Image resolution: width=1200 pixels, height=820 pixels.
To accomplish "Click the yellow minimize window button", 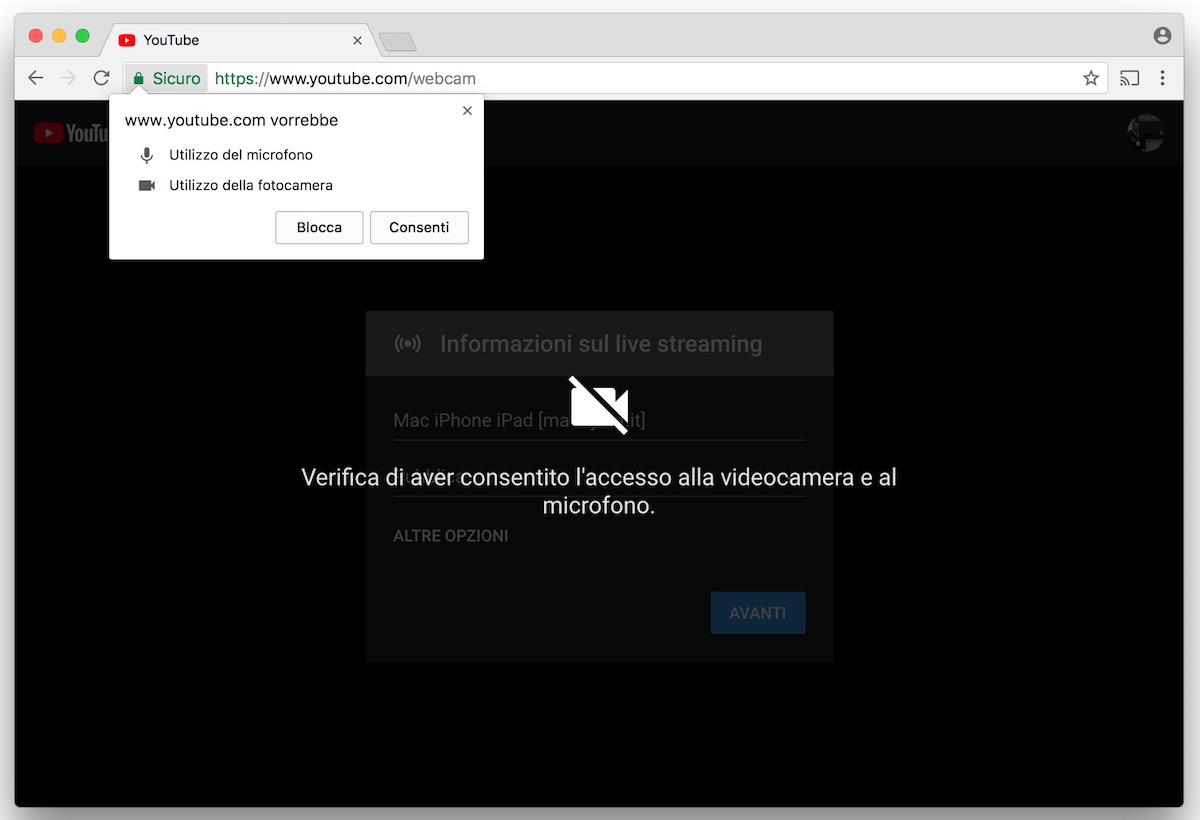I will (59, 36).
